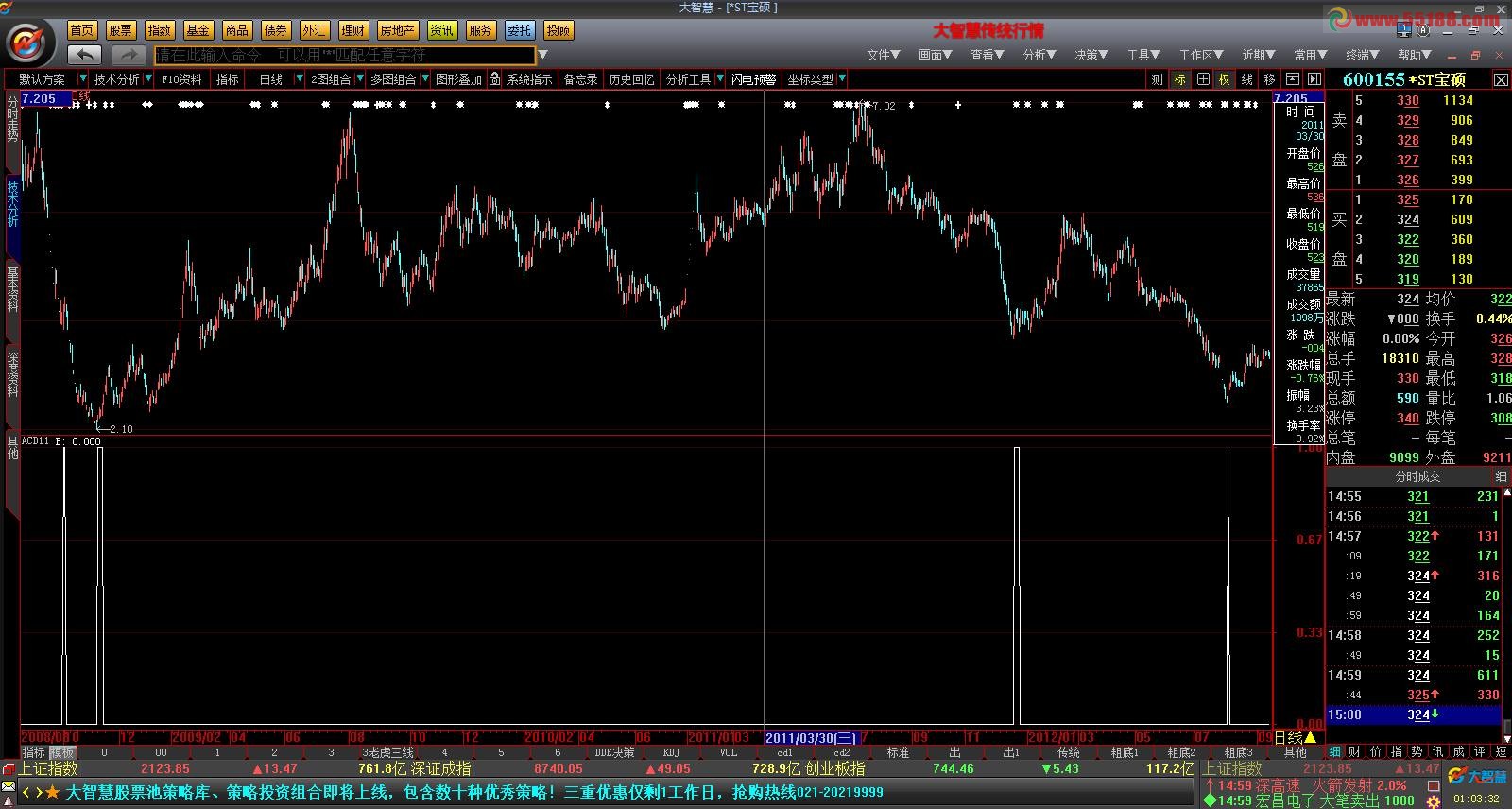Go forward with the right arrow button
Image resolution: width=1512 pixels, height=809 pixels.
[x=129, y=55]
